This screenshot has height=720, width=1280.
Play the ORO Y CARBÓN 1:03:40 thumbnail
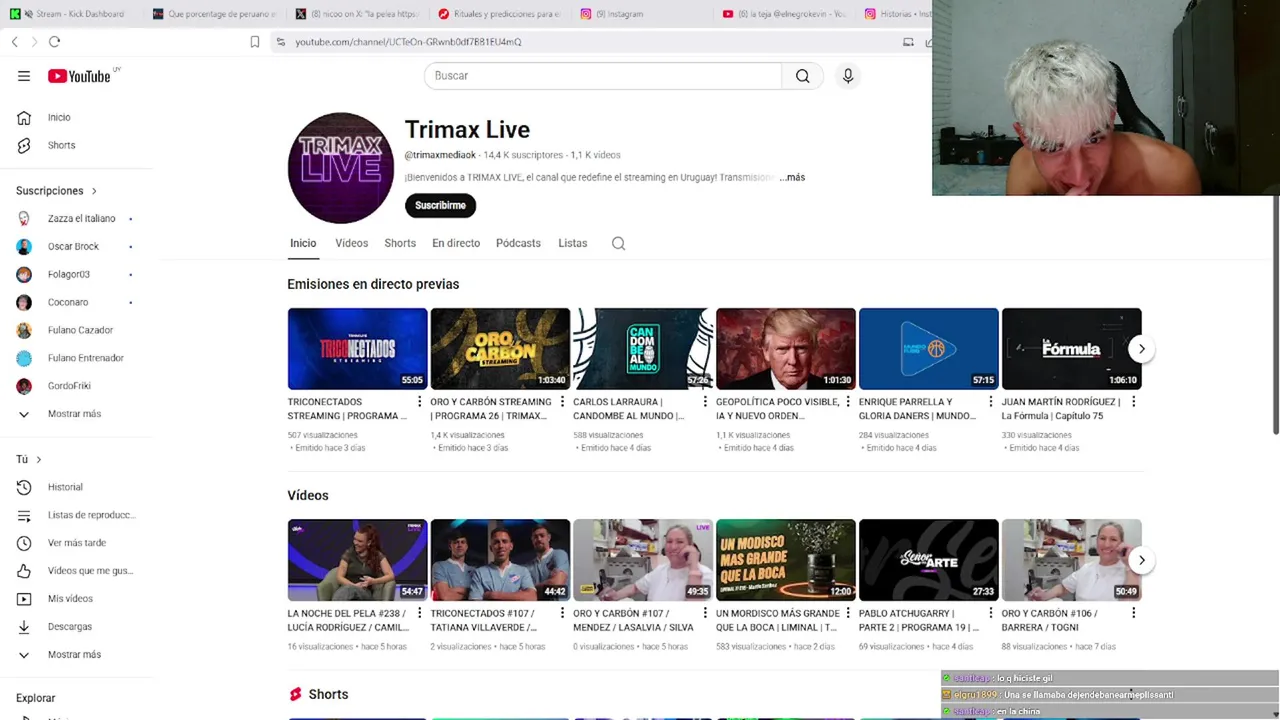(500, 349)
